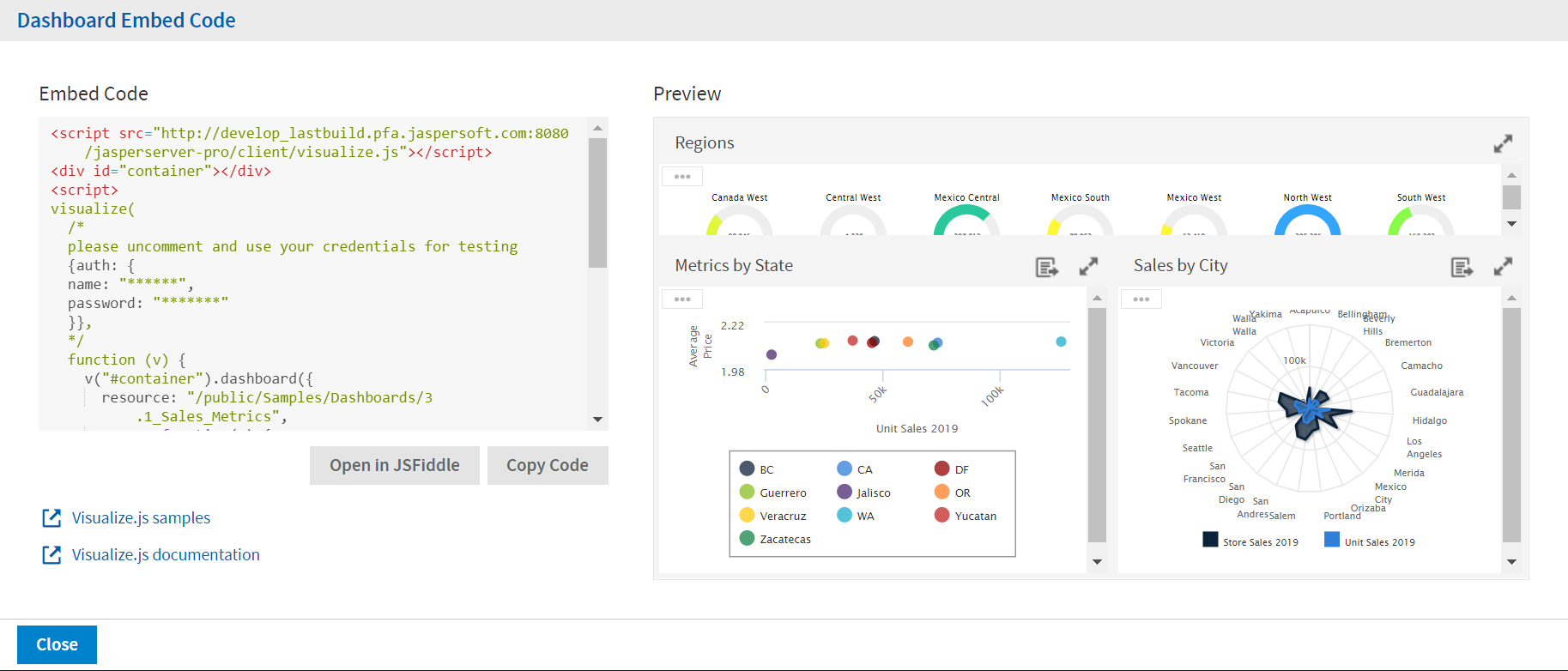Export the Metrics by State dashlet
The image size is (1568, 671).
click(1046, 267)
